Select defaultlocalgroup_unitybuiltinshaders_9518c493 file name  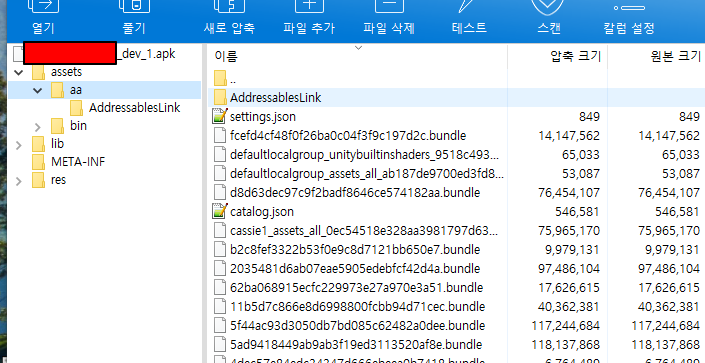pyautogui.click(x=364, y=154)
